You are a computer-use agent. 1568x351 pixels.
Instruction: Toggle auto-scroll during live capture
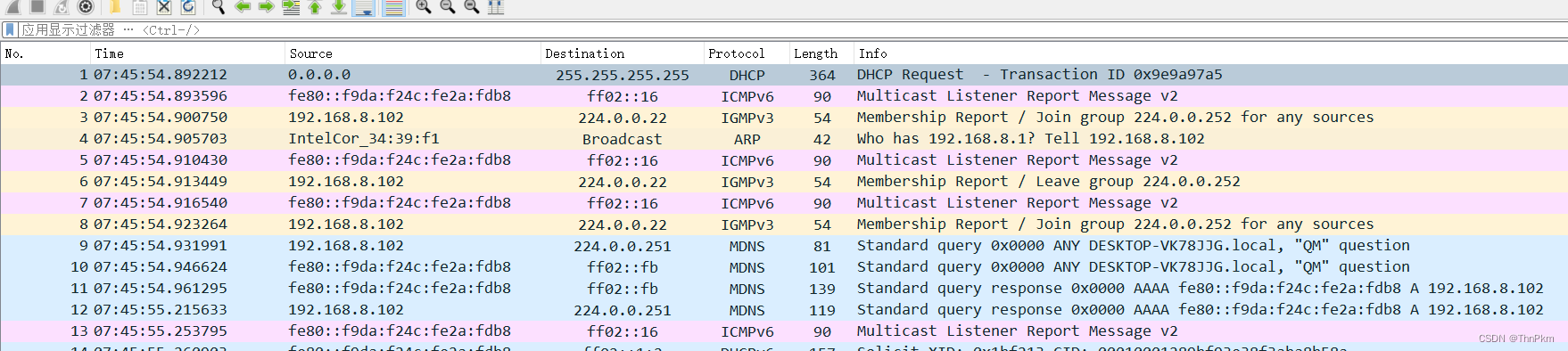363,7
